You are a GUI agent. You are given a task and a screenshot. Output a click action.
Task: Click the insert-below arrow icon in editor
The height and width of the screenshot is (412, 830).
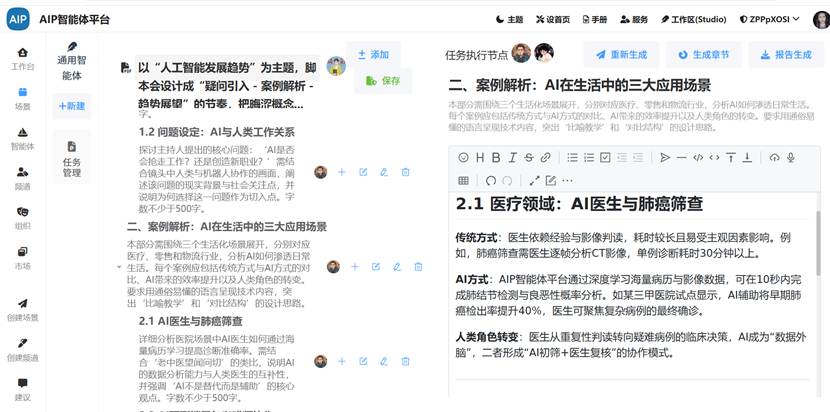747,157
